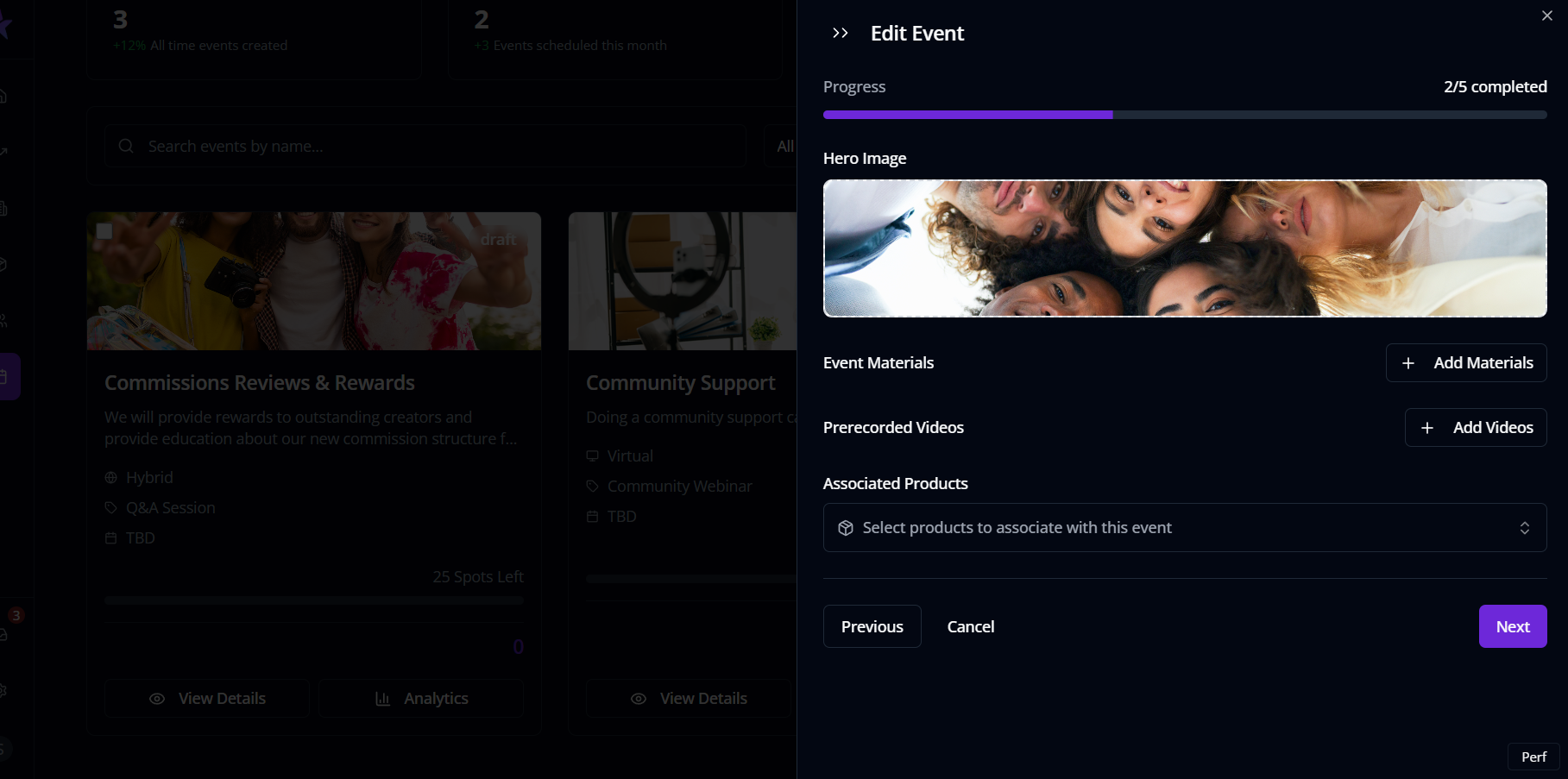Click the red notification badge showing 3
The width and height of the screenshot is (1568, 779).
[16, 615]
